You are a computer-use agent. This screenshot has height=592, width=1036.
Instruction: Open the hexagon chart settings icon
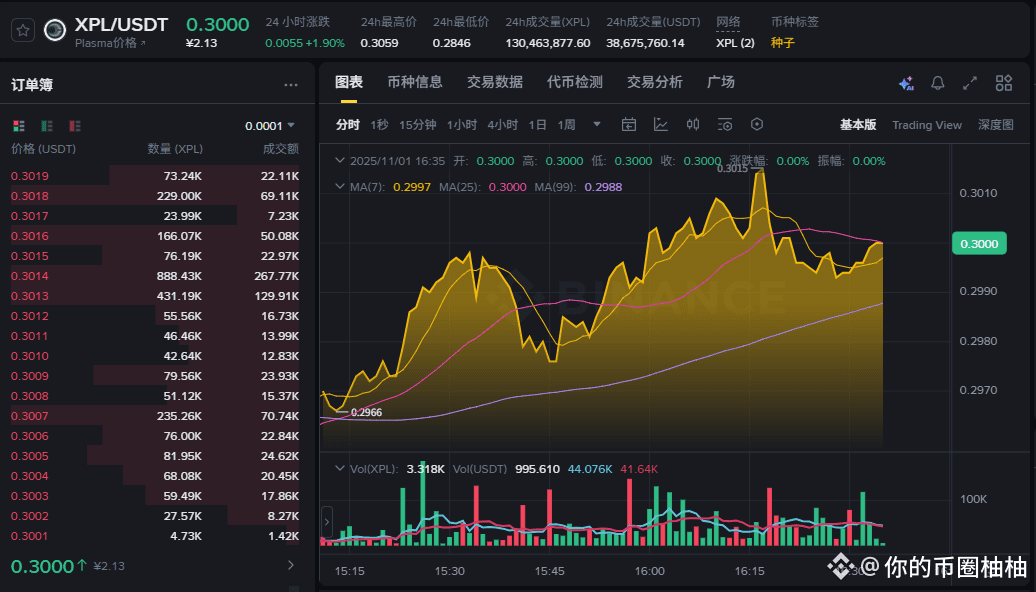click(x=757, y=124)
